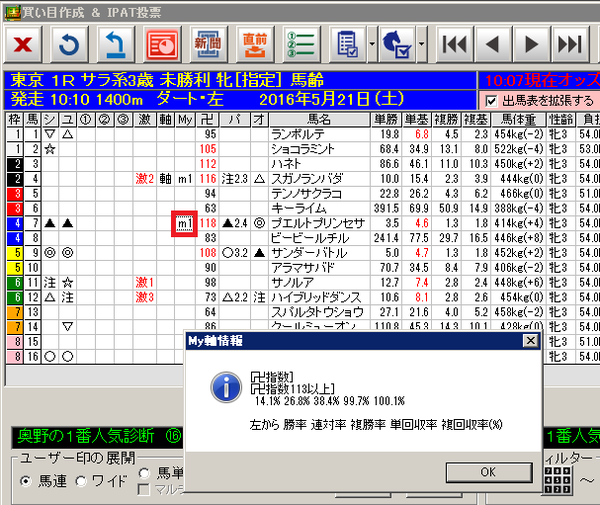Click the blue return arrow toolbar icon
This screenshot has height=505, width=600.
[116, 44]
